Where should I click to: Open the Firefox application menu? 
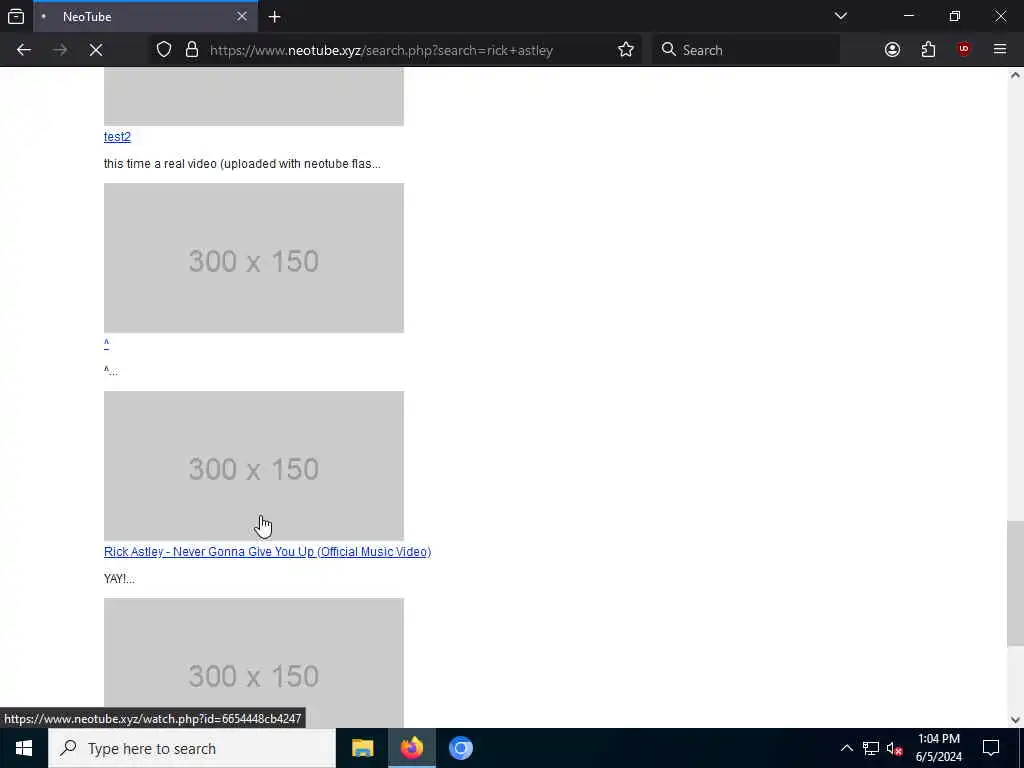(1000, 50)
